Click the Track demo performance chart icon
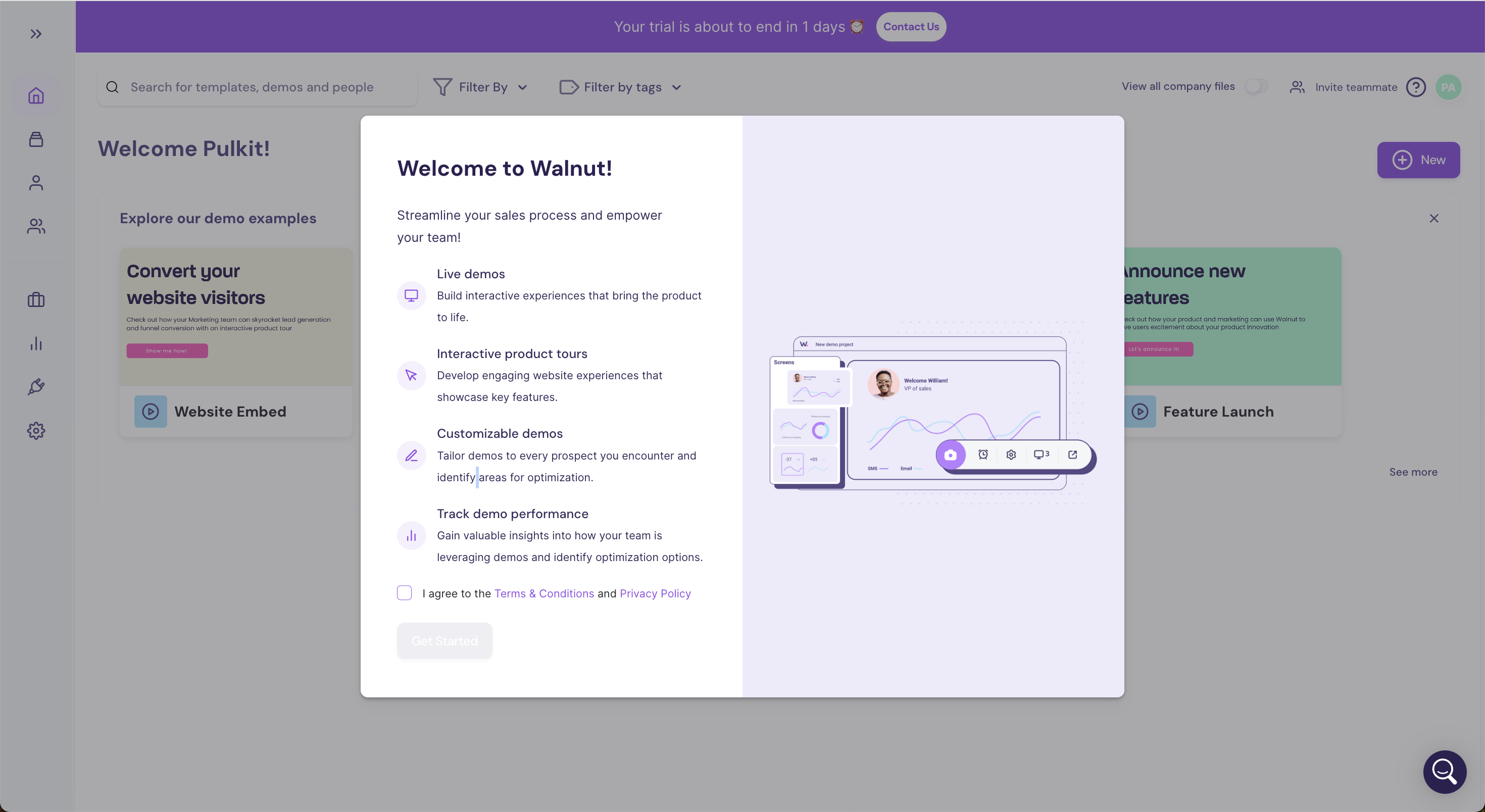This screenshot has height=812, width=1485. (x=411, y=535)
